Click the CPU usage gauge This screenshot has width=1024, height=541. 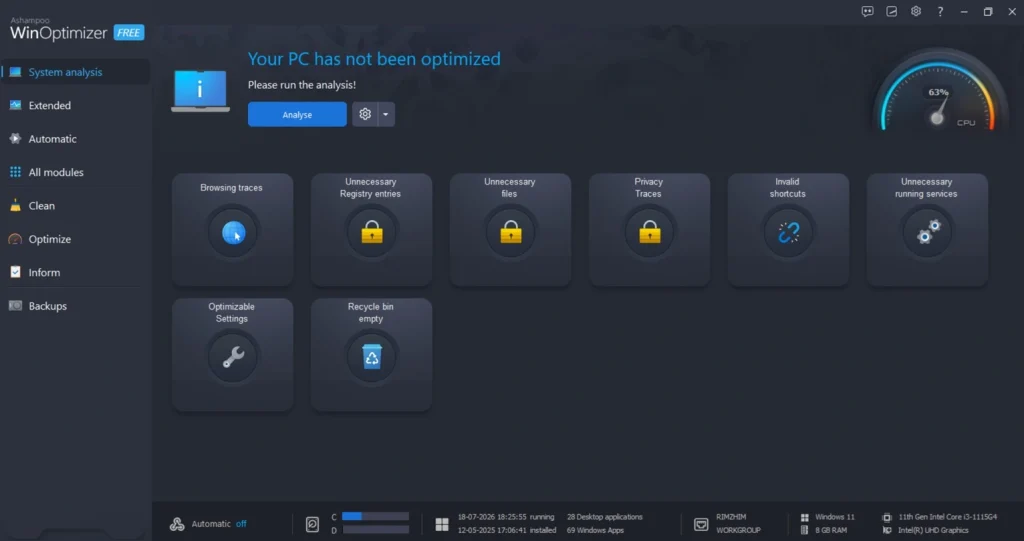point(938,91)
